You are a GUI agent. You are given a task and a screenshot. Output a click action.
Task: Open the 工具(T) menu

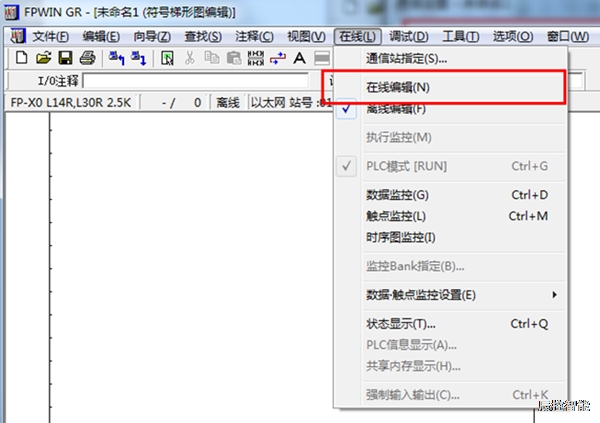coord(460,36)
